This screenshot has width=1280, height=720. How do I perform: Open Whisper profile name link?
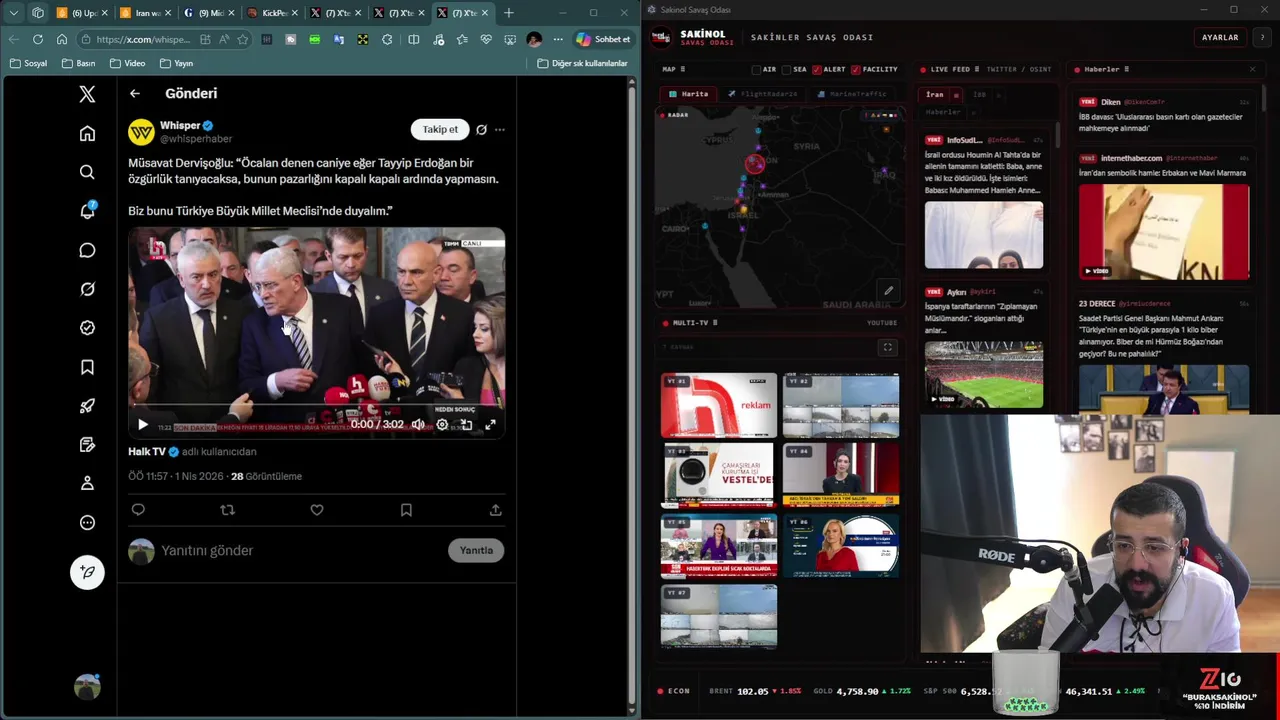pyautogui.click(x=180, y=125)
